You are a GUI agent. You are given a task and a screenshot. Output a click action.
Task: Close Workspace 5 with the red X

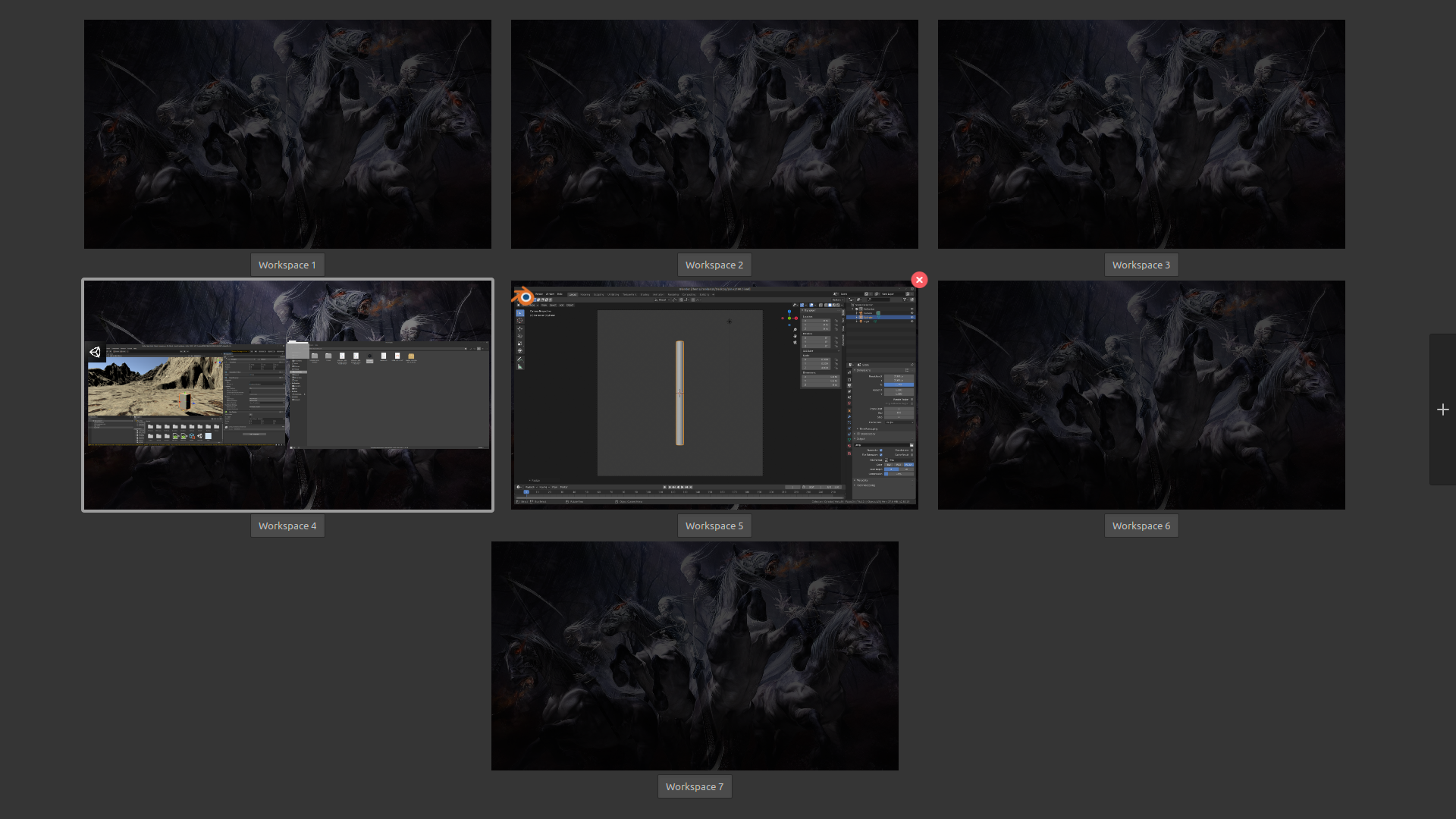pyautogui.click(x=919, y=280)
